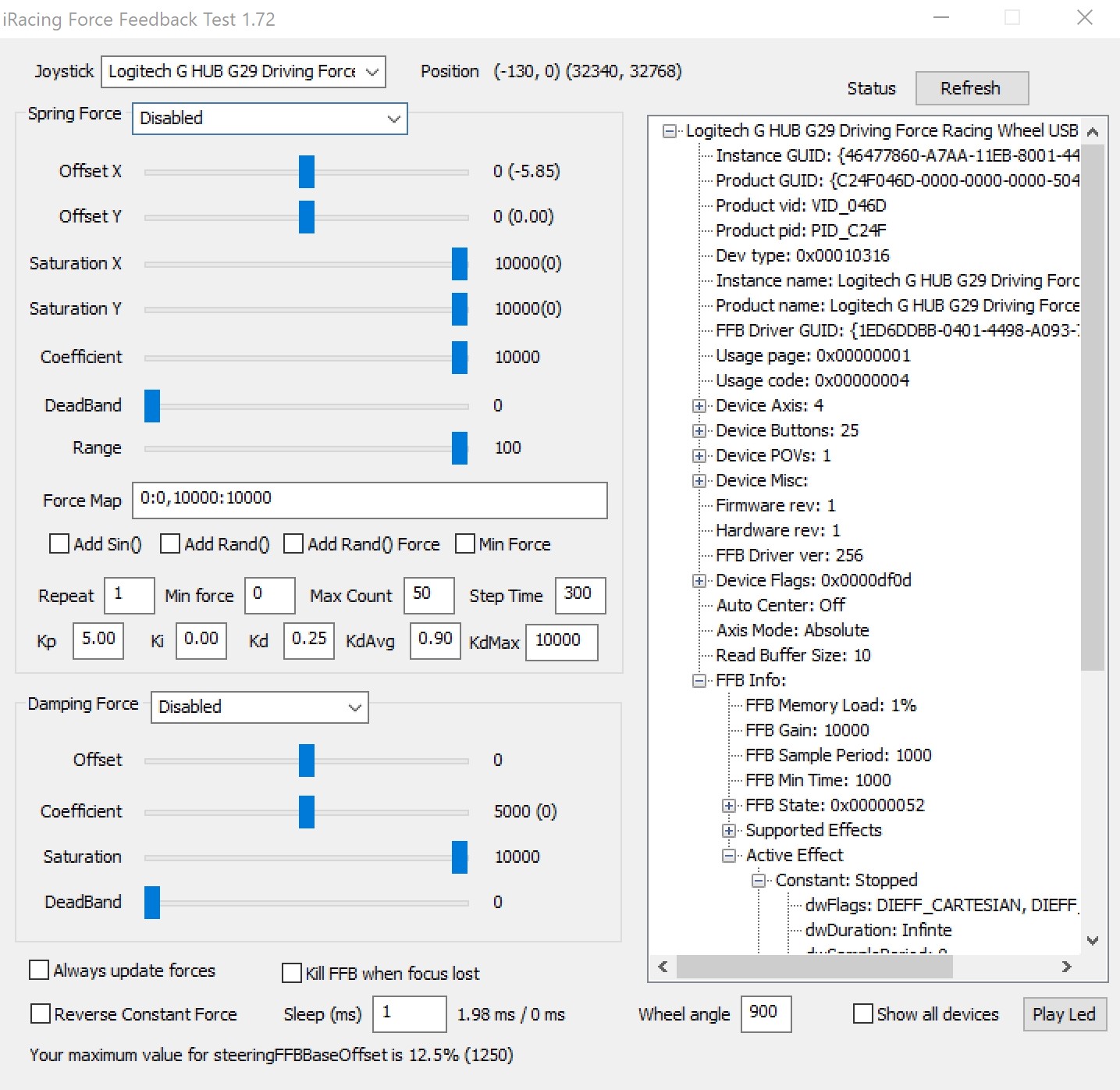Collapse the Active Effect node
Screen dimensions: 1120x1090
click(x=729, y=856)
